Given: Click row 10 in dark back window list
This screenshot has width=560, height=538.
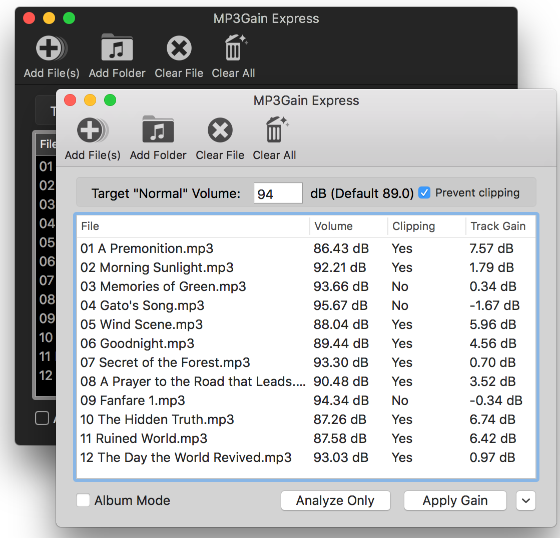Looking at the screenshot, I should (x=46, y=337).
